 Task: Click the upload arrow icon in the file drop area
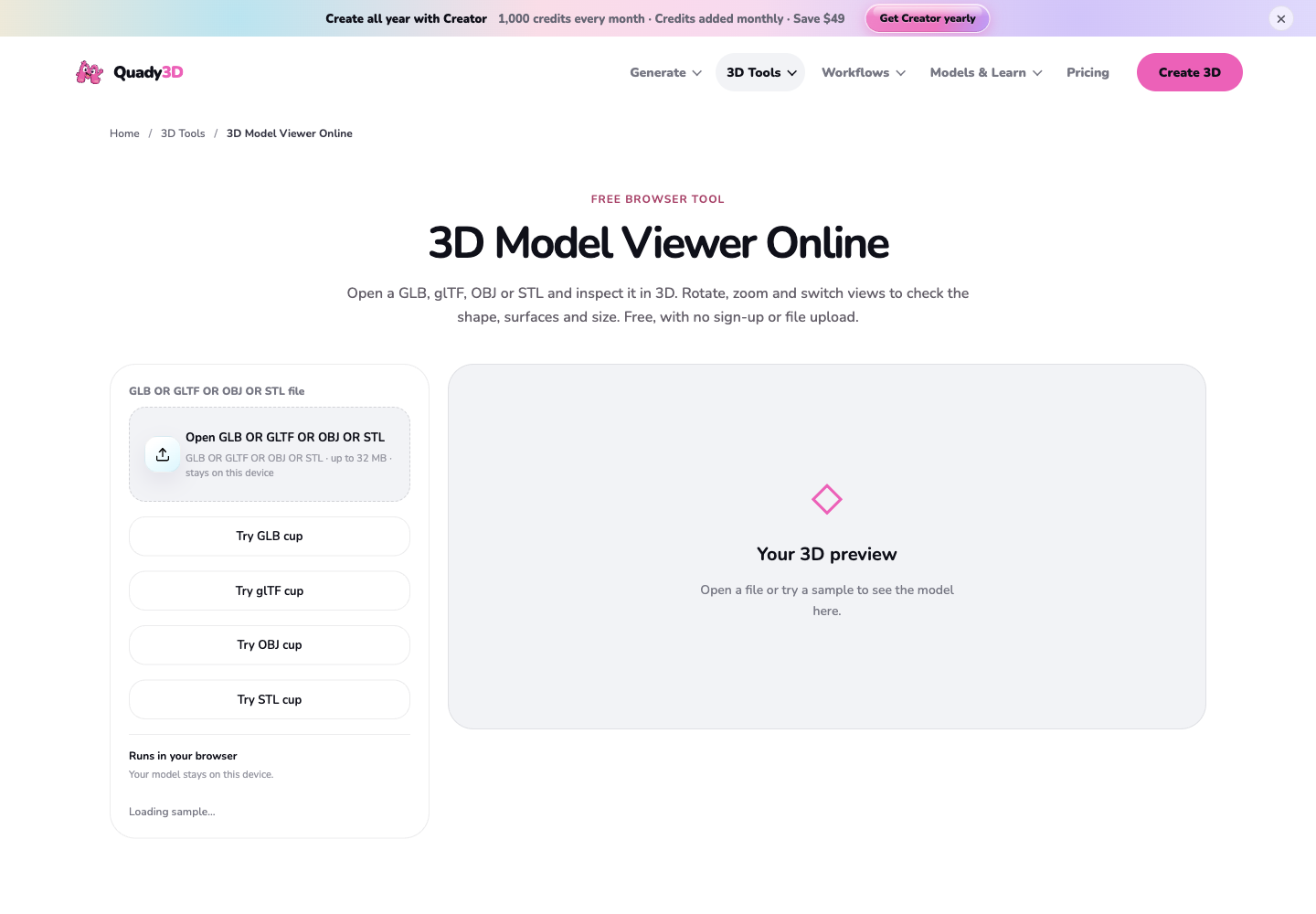click(163, 454)
